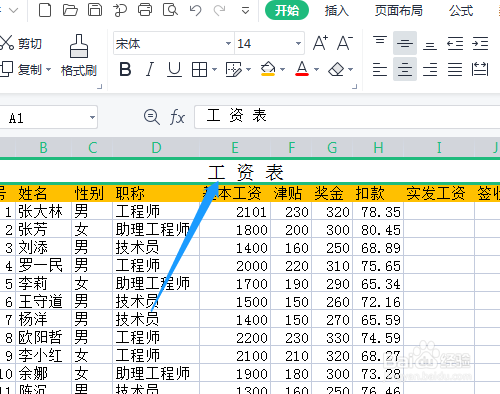This screenshot has width=500, height=394.
Task: Decrease font size with A- icon
Action: (x=345, y=43)
